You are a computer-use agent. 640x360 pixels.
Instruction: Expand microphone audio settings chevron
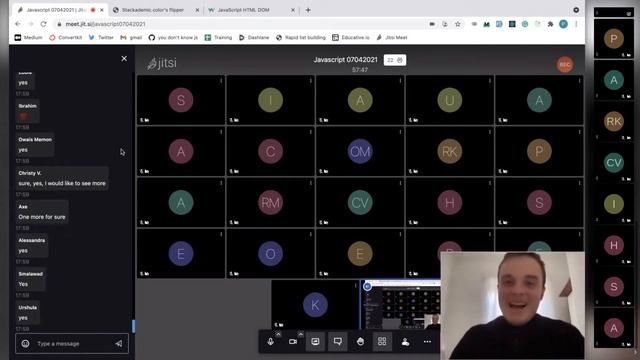(x=278, y=334)
